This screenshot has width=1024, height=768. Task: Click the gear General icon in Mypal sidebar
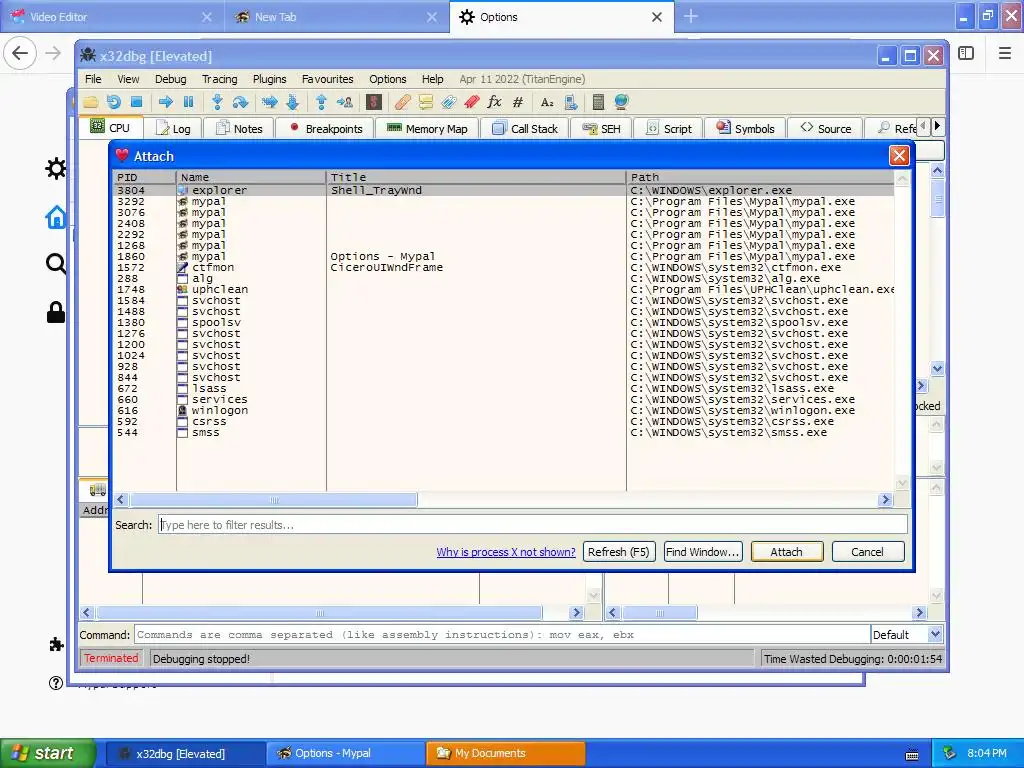56,168
